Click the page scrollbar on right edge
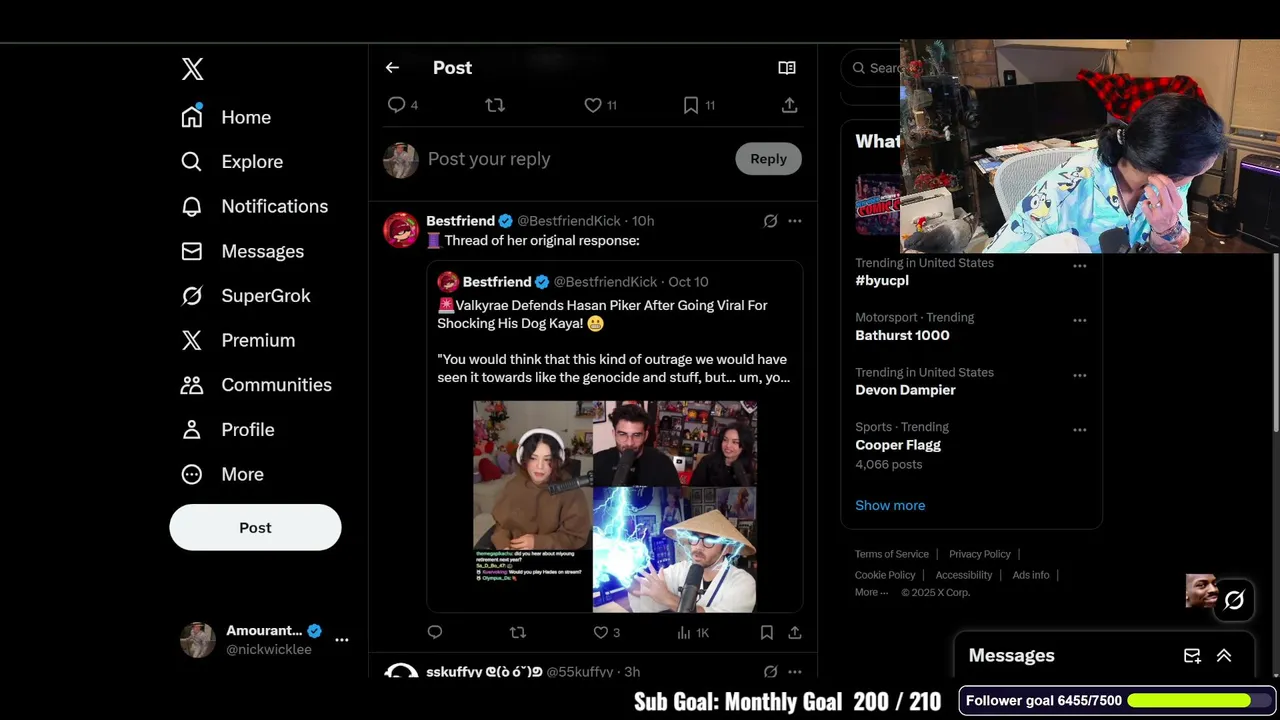Viewport: 1280px width, 720px height. tap(1275, 342)
